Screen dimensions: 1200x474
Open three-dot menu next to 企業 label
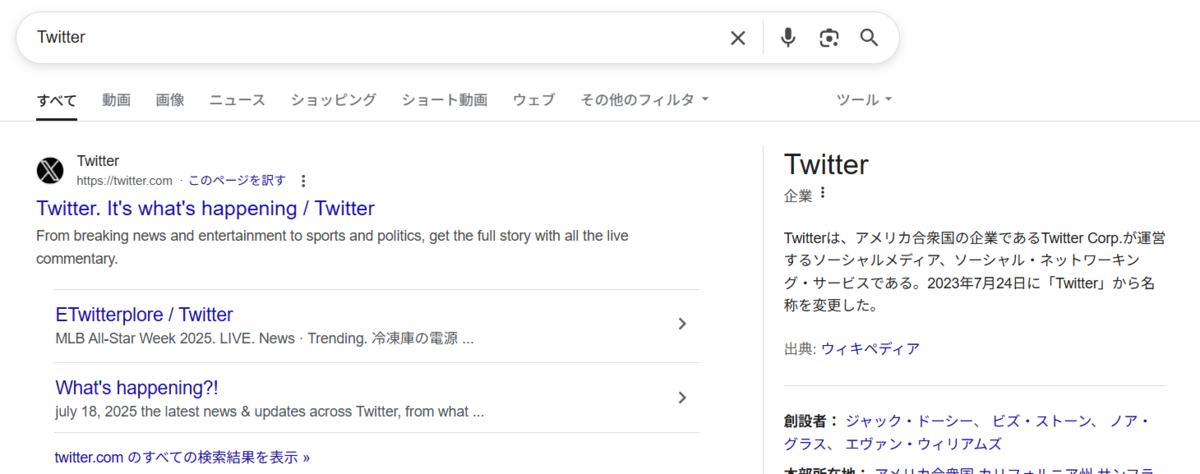click(x=823, y=193)
